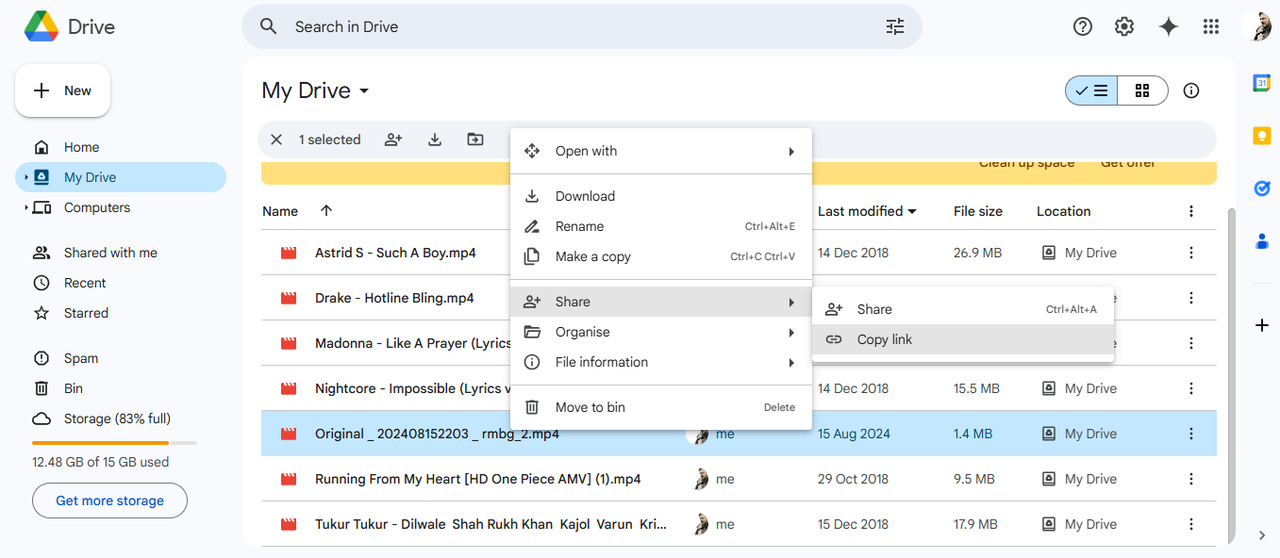
Task: Expand the My Drive title dropdown
Action: point(364,91)
